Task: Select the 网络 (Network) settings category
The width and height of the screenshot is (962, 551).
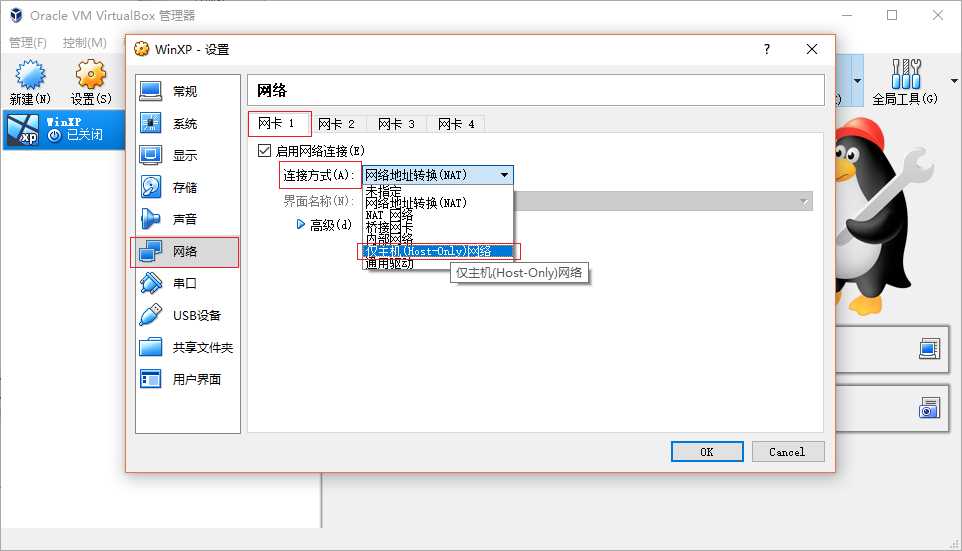Action: 187,252
